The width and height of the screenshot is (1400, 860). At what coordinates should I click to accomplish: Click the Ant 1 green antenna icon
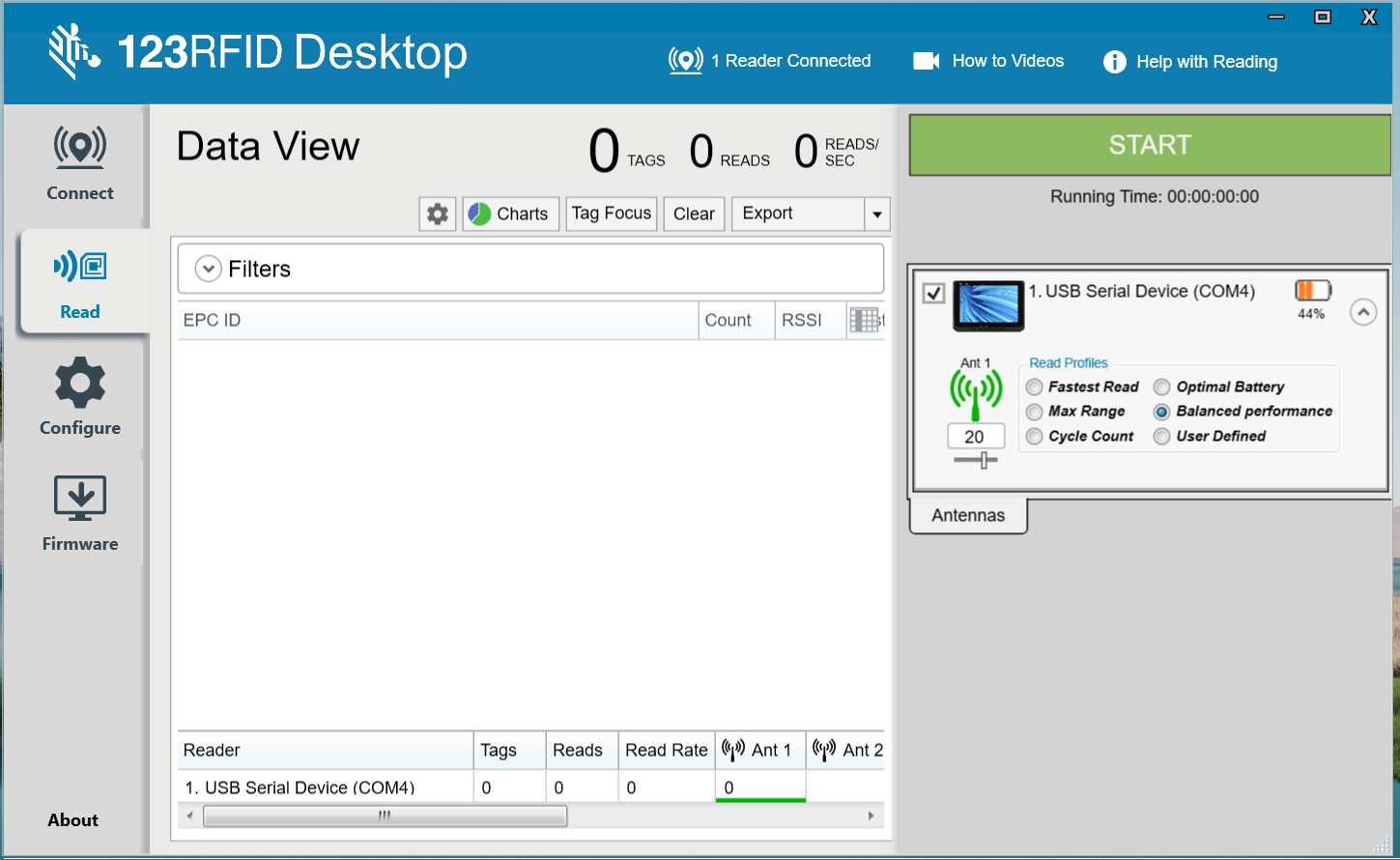point(975,395)
